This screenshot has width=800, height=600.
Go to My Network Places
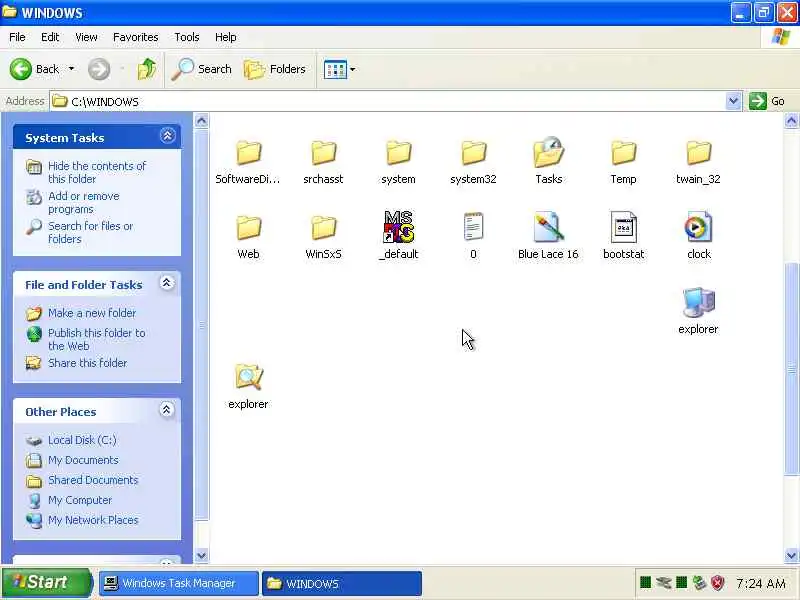93,520
